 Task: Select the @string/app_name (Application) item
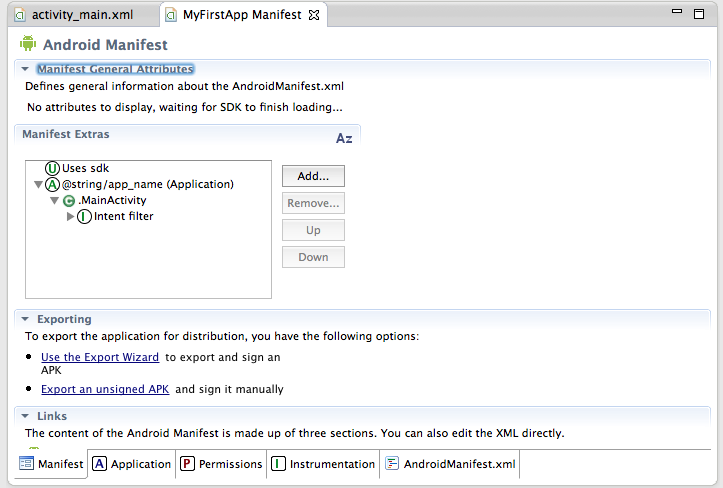pyautogui.click(x=148, y=184)
